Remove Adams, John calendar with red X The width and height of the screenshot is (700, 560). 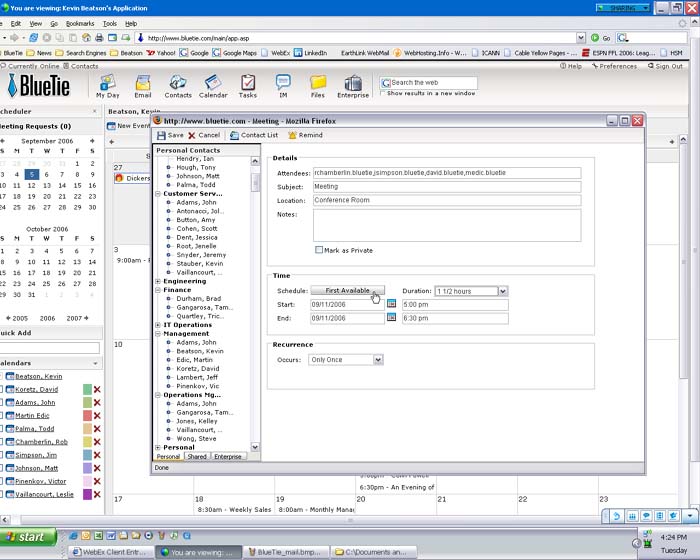[97, 402]
